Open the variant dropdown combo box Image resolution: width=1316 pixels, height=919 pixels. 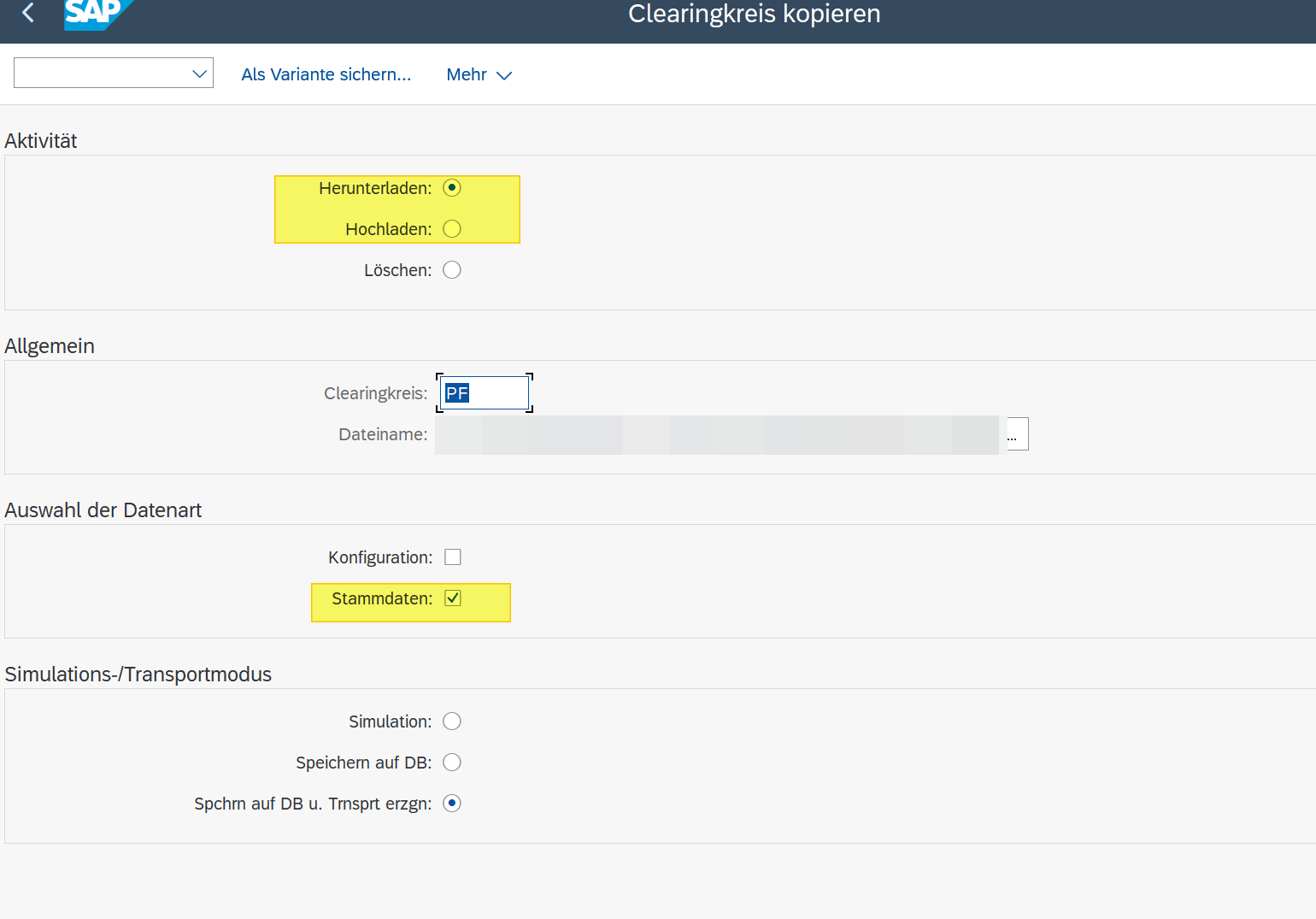tap(103, 74)
